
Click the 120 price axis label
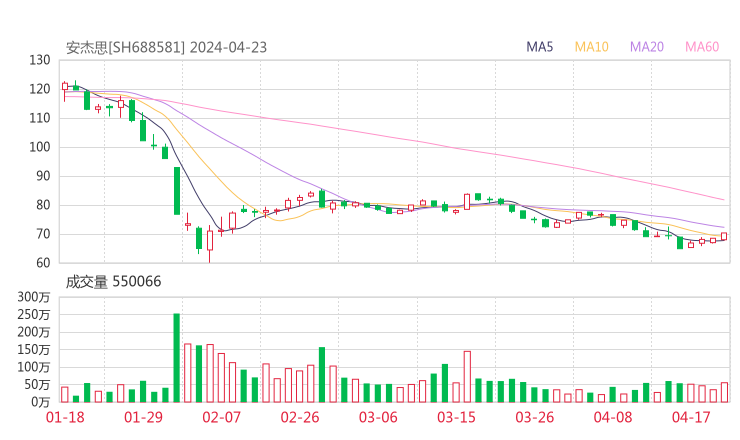click(40, 89)
